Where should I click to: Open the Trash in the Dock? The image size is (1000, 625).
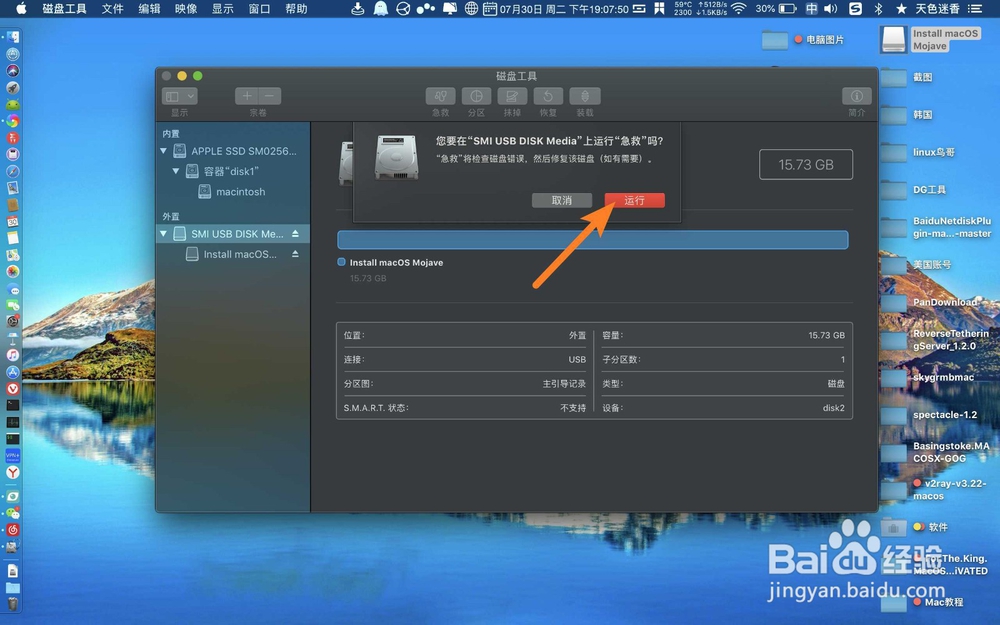click(x=12, y=603)
